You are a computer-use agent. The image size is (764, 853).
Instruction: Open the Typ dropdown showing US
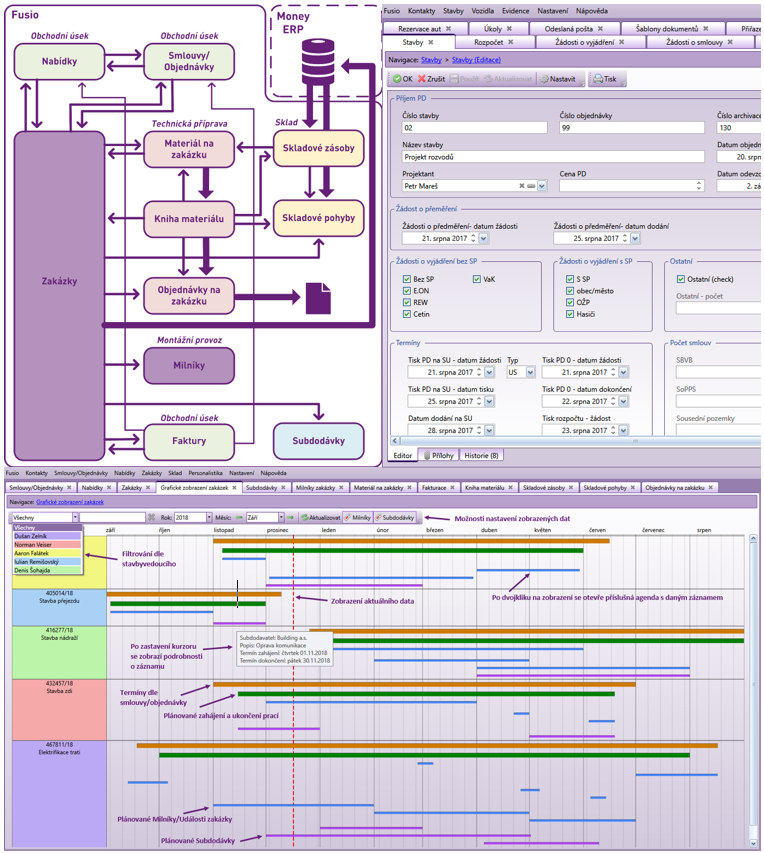(x=530, y=371)
